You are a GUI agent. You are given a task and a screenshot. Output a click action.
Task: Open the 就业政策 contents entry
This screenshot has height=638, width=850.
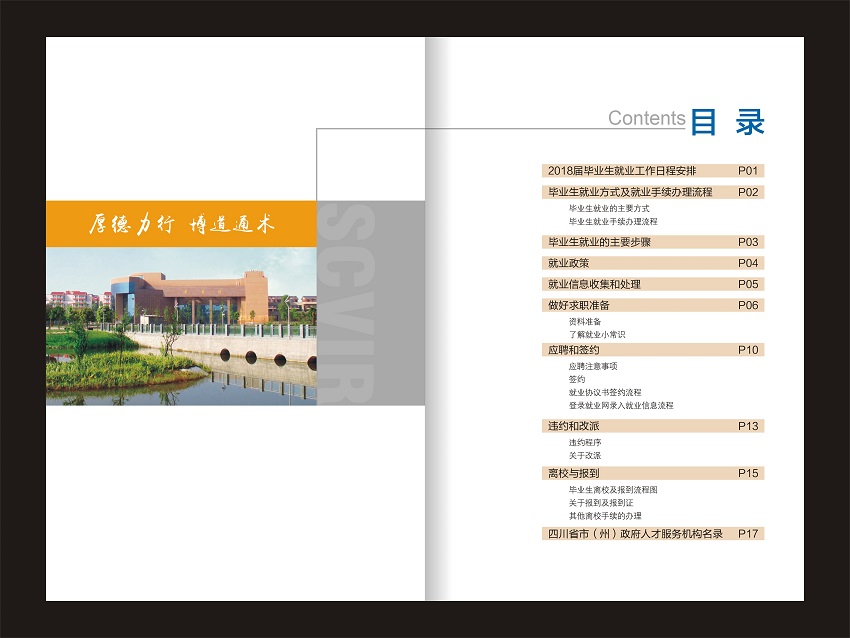click(568, 263)
